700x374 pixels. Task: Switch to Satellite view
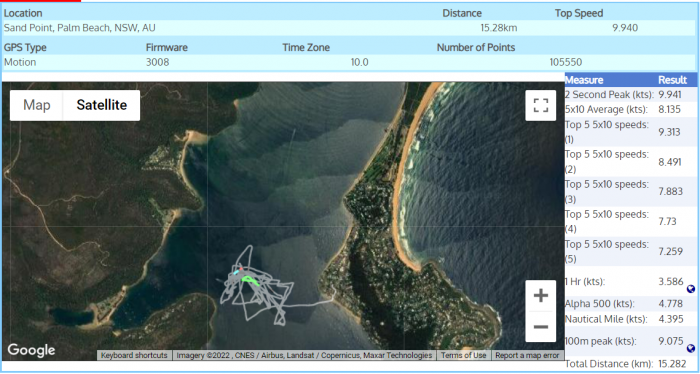[x=102, y=105]
